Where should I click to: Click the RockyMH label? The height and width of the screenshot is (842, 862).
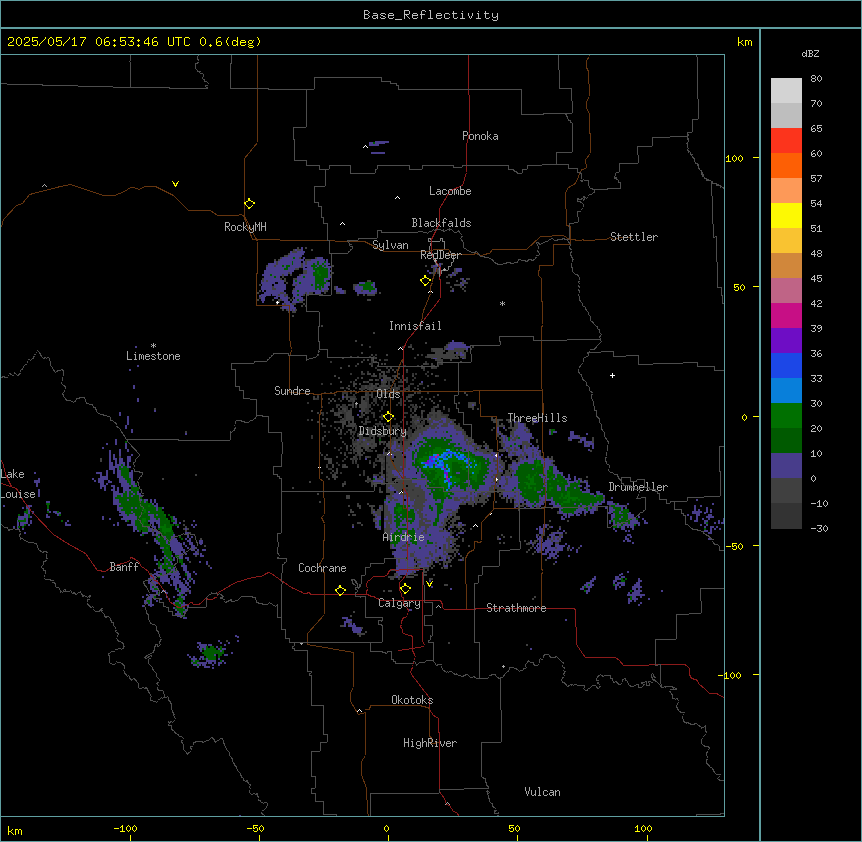[x=245, y=227]
